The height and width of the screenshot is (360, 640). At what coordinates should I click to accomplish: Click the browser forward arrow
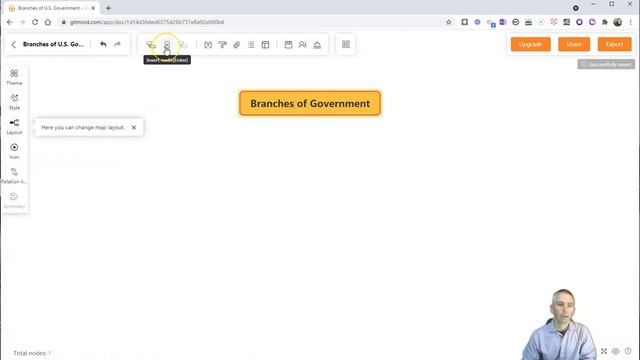tap(22, 22)
